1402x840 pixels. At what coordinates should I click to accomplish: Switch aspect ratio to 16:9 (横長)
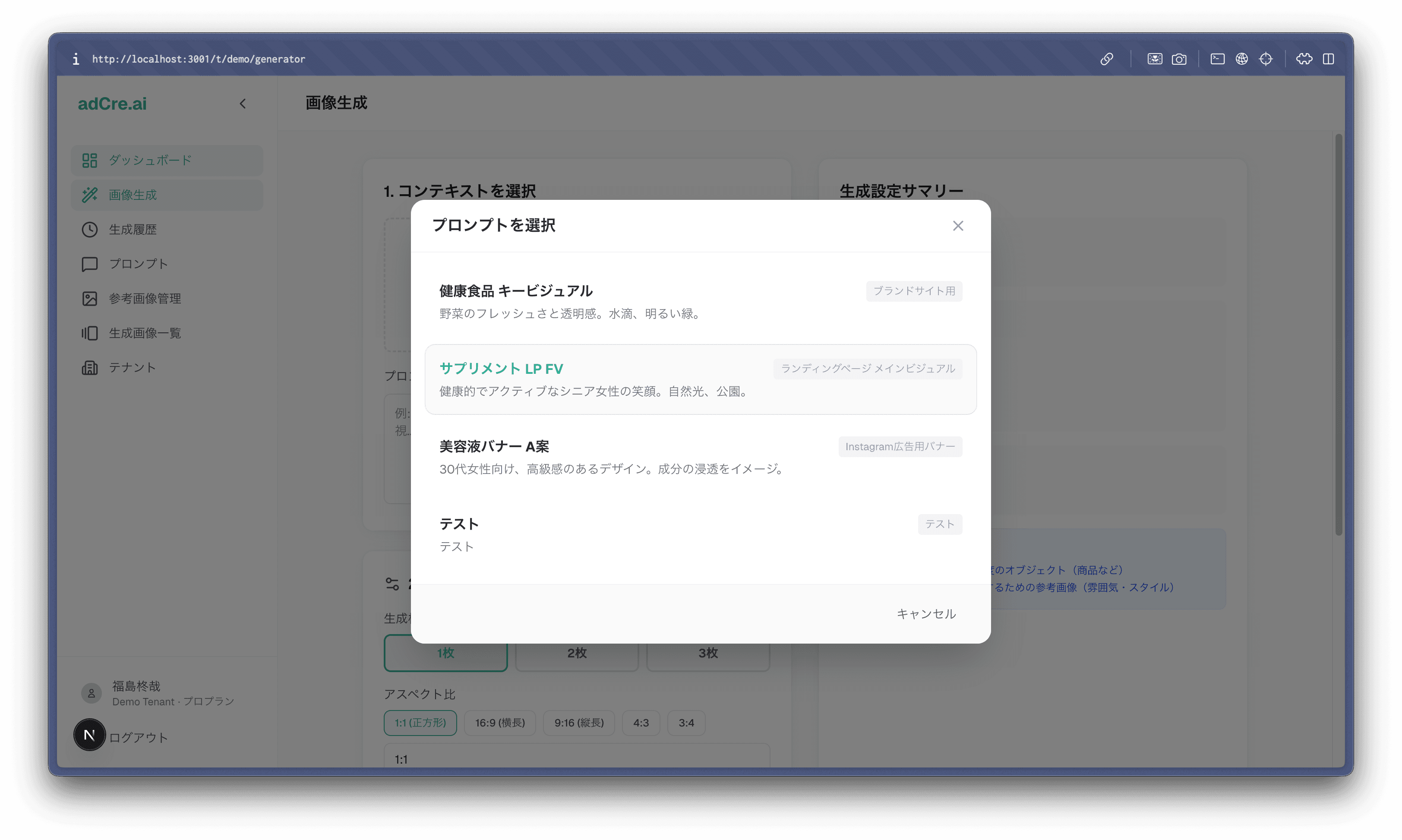click(500, 722)
